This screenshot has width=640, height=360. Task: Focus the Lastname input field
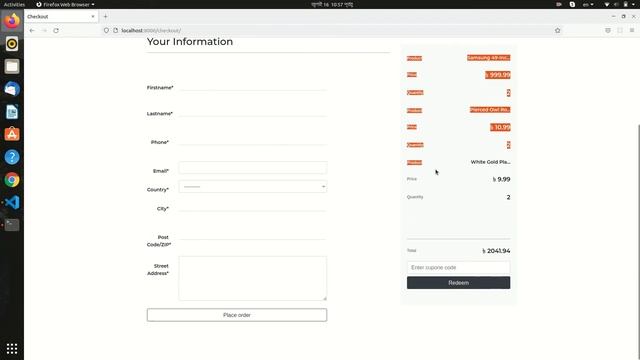click(x=253, y=111)
